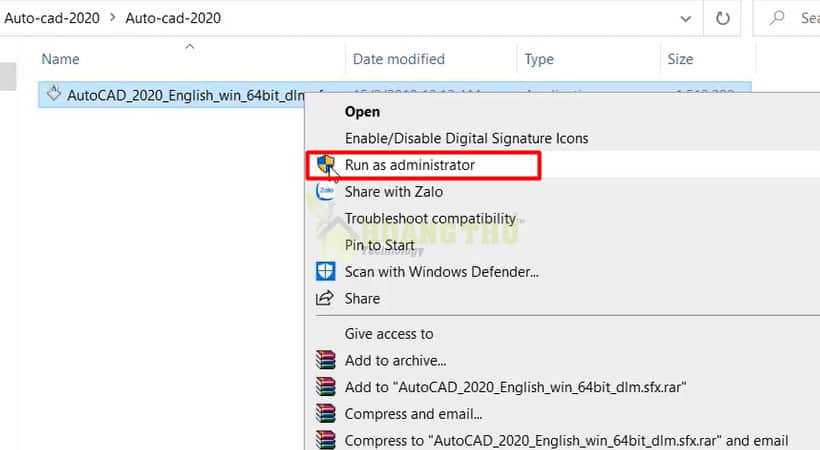Click second Auto-cad-2020 breadcrumb folder
This screenshot has width=820, height=450.
click(173, 18)
